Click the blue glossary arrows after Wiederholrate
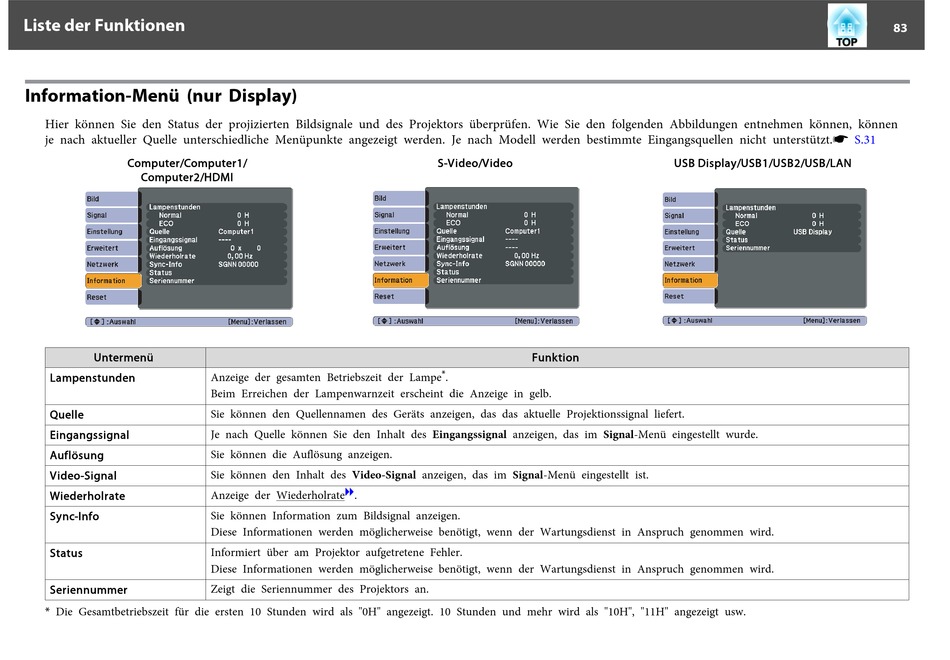The image size is (950, 660). click(349, 492)
